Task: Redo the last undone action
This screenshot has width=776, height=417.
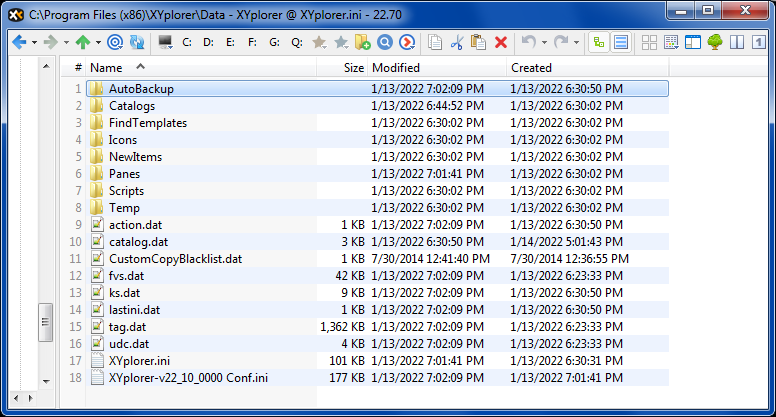Action: click(x=561, y=42)
